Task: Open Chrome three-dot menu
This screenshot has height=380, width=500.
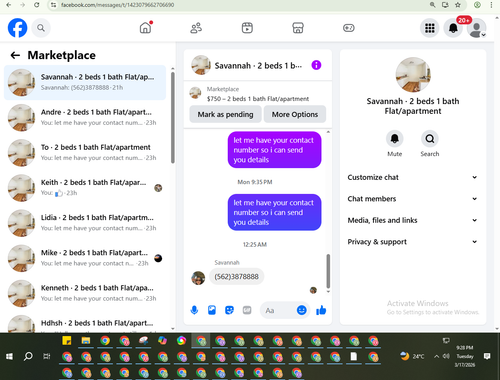Action: click(x=491, y=5)
